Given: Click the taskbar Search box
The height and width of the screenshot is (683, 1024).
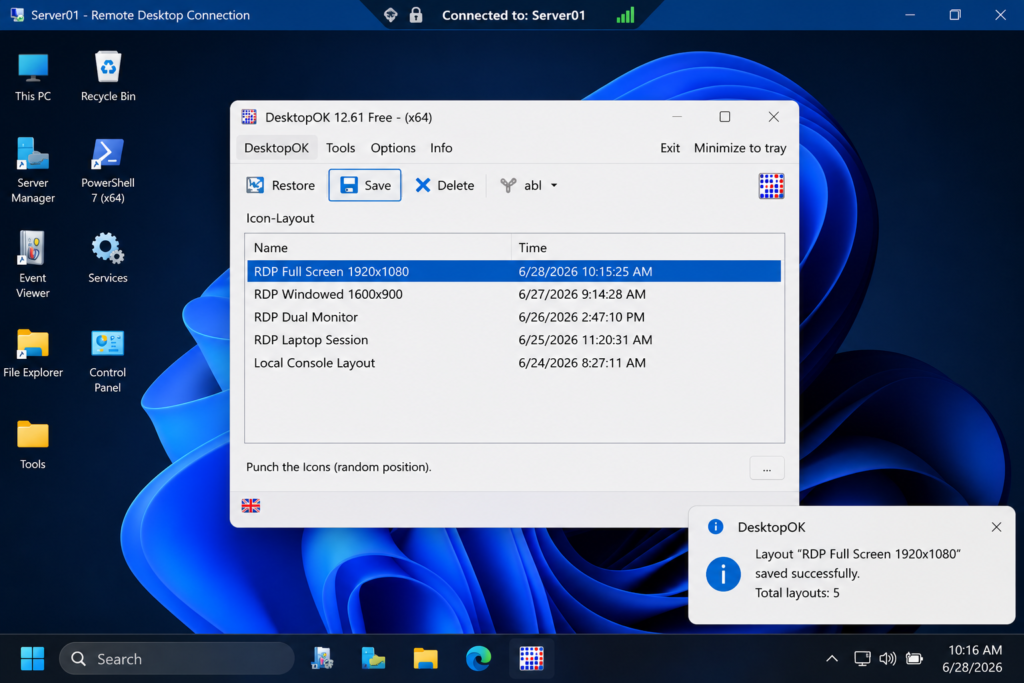Looking at the screenshot, I should pyautogui.click(x=176, y=658).
